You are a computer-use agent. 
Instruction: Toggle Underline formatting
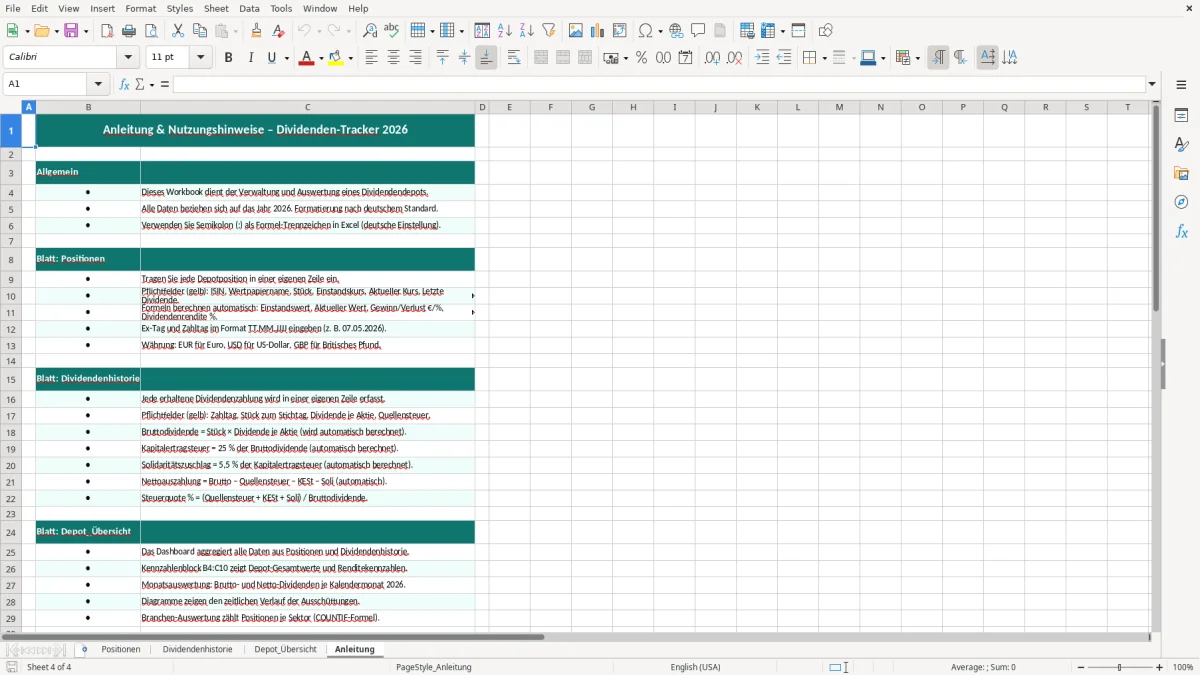[x=272, y=58]
